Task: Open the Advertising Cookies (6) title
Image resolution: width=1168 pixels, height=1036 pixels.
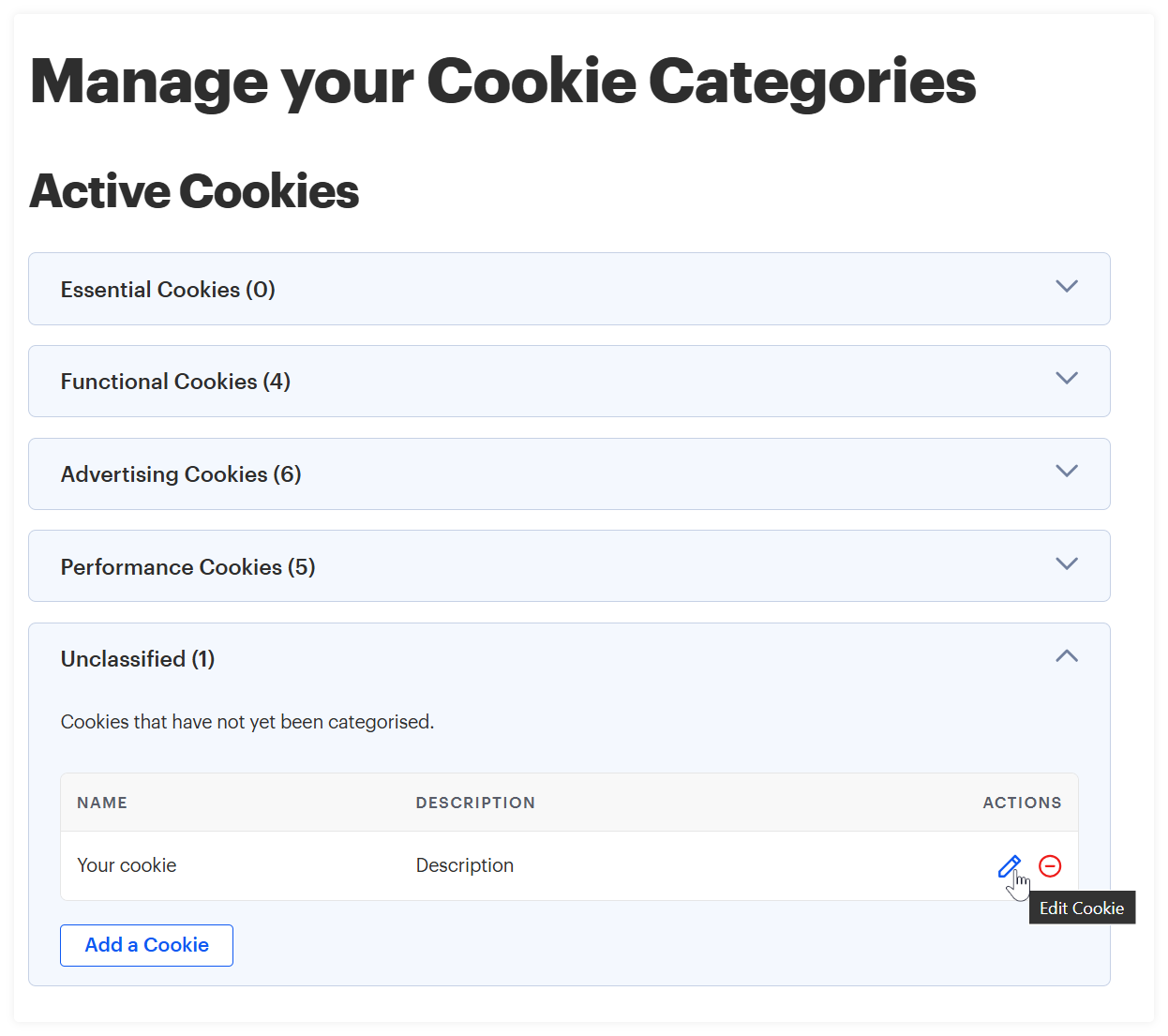Action: 181,474
